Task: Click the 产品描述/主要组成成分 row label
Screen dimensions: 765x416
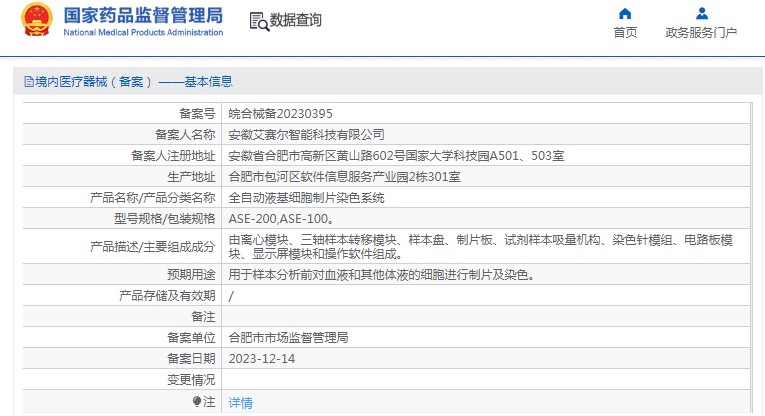Action: click(153, 247)
